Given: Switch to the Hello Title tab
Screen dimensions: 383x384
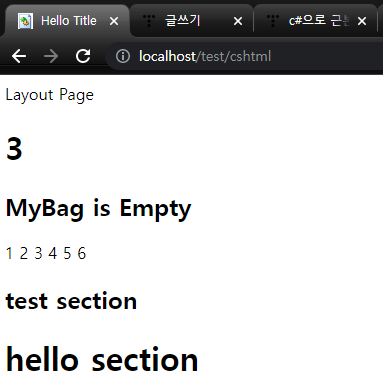Looking at the screenshot, I should tap(67, 21).
